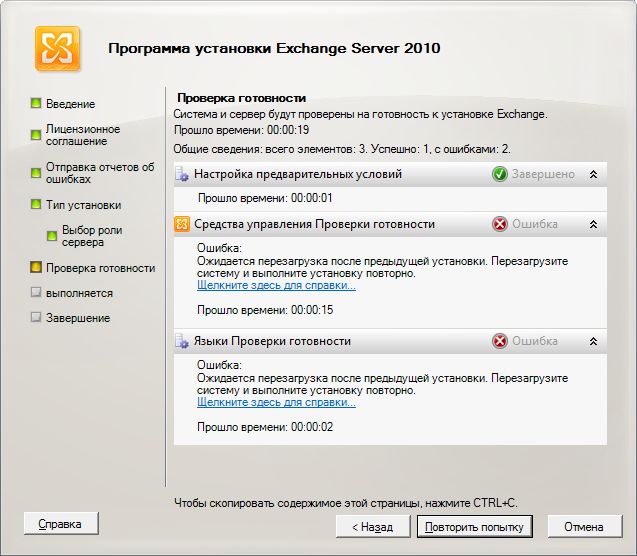This screenshot has height=556, width=637.
Task: Click gray marker beside Завершение step
Action: coord(36,317)
